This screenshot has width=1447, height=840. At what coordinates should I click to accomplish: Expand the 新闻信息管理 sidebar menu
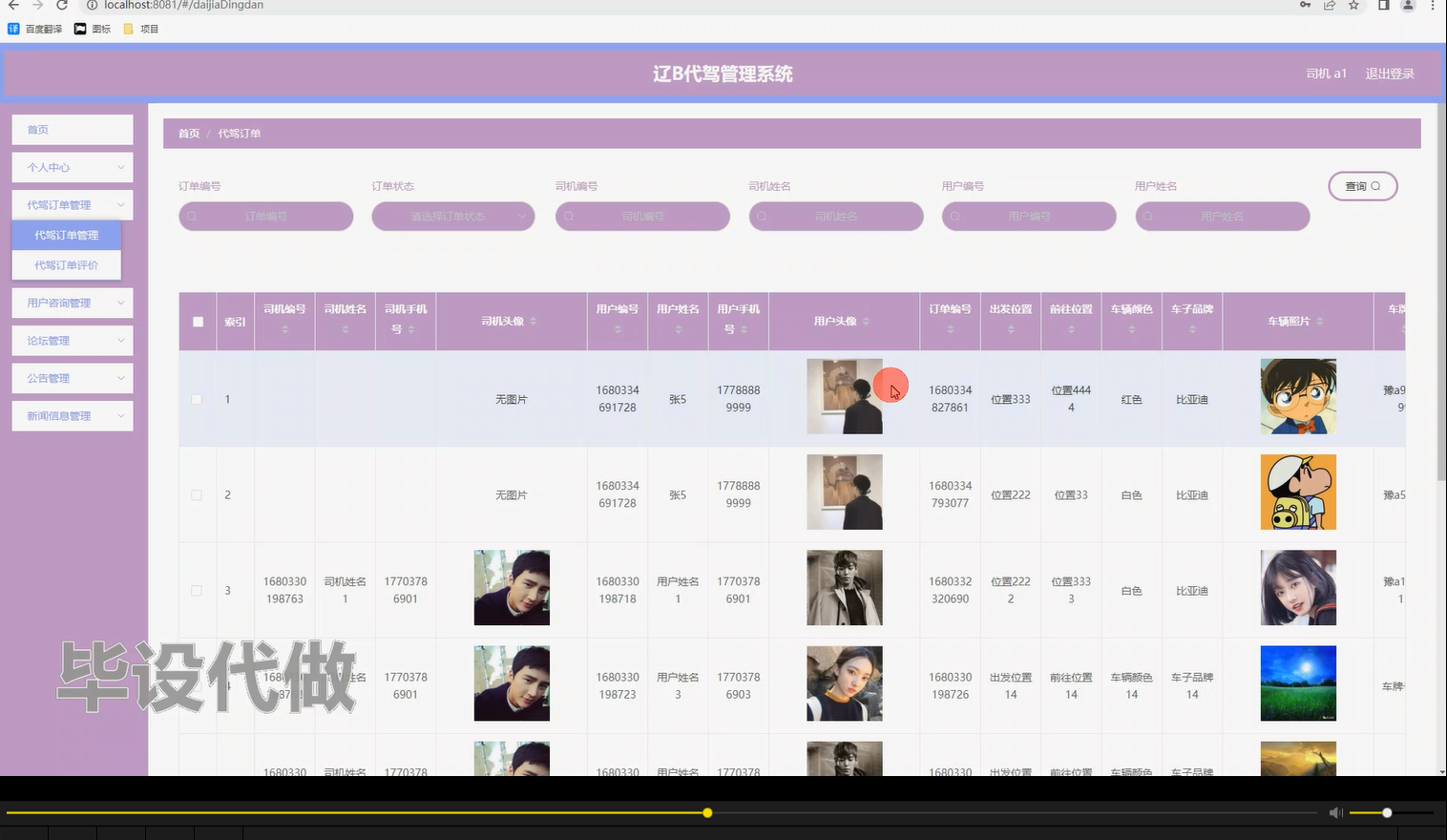[x=73, y=416]
